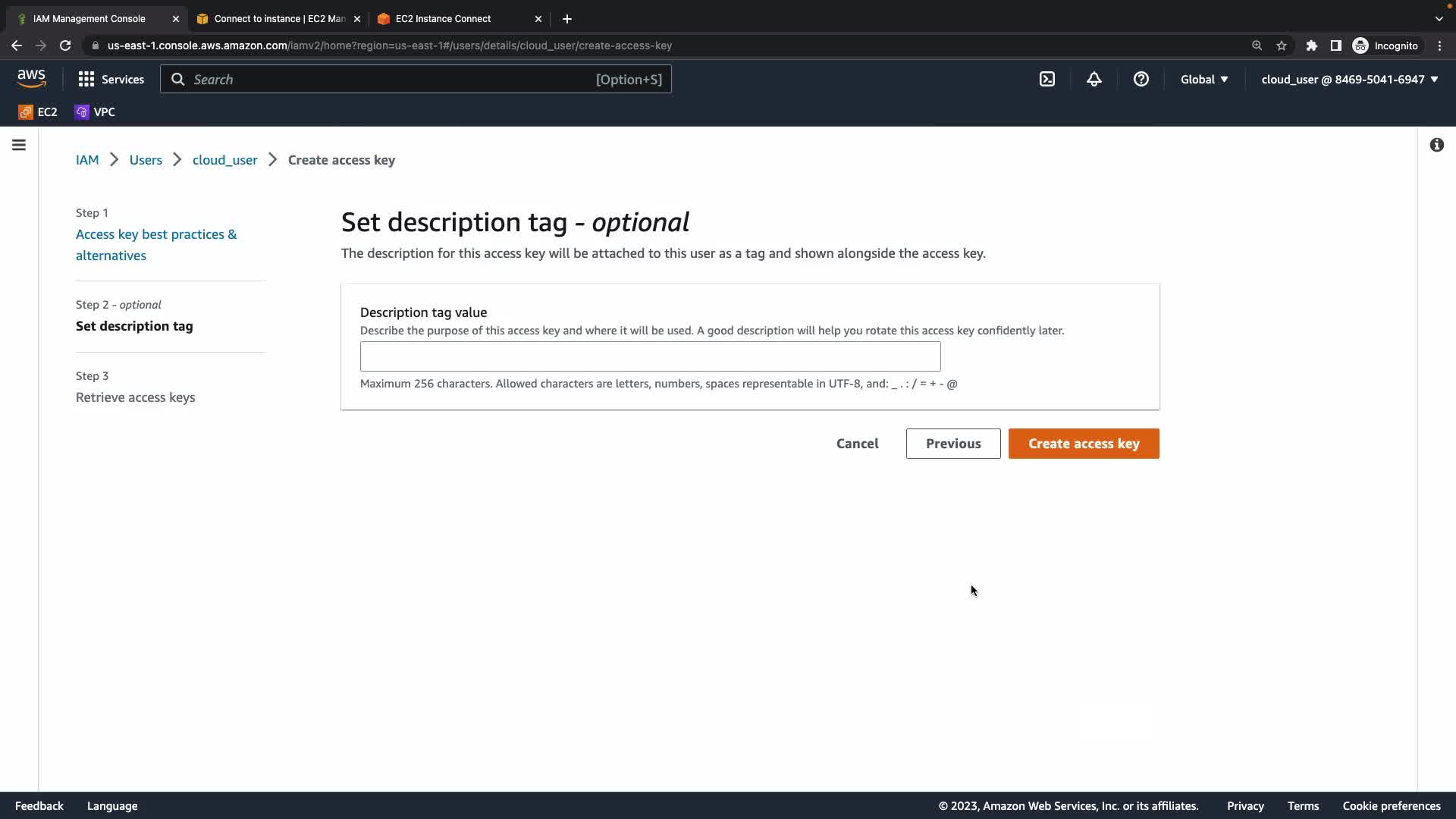Open cloud_user breadcrumb link
1456x819 pixels.
point(224,160)
